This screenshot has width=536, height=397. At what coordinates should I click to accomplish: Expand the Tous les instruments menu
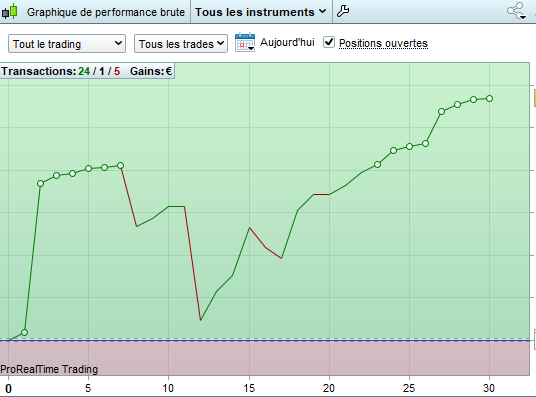pos(261,12)
